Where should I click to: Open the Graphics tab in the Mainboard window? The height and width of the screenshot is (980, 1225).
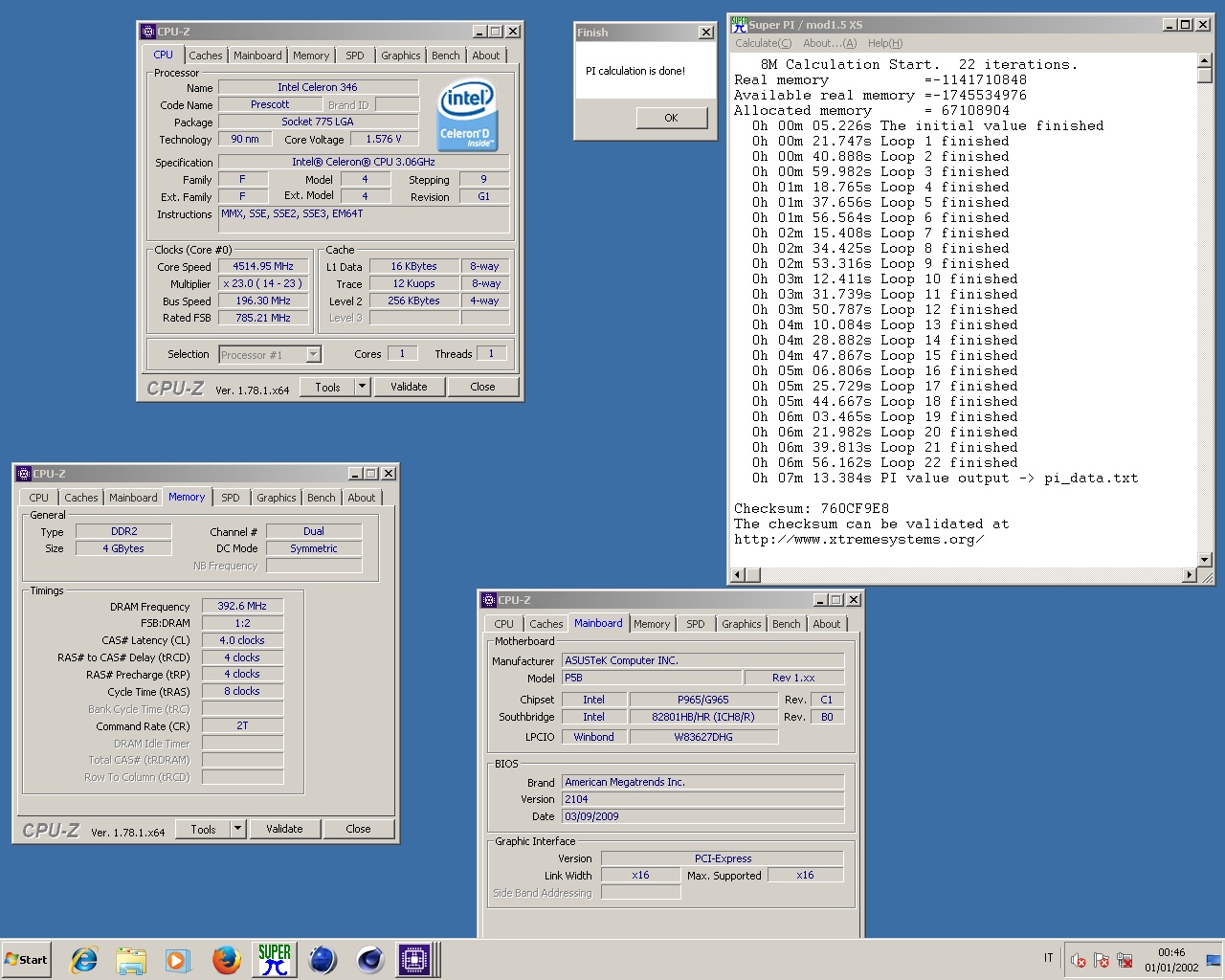tap(742, 624)
